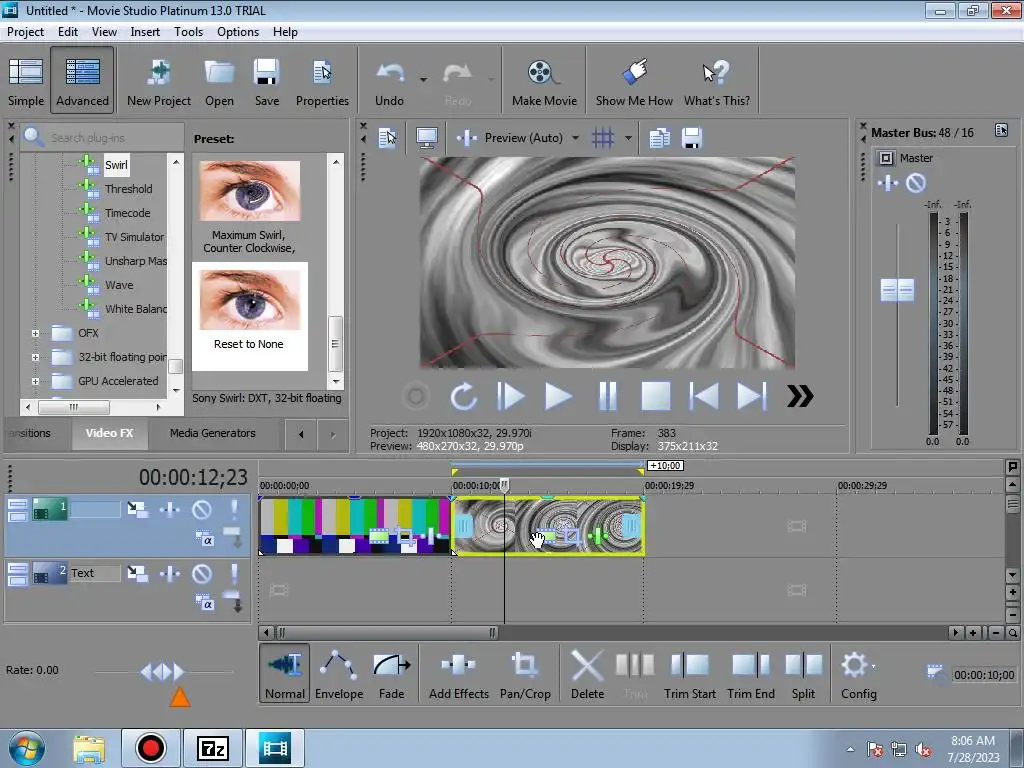Toggle the preview overlays grid
Image resolution: width=1024 pixels, height=768 pixels.
(x=603, y=138)
